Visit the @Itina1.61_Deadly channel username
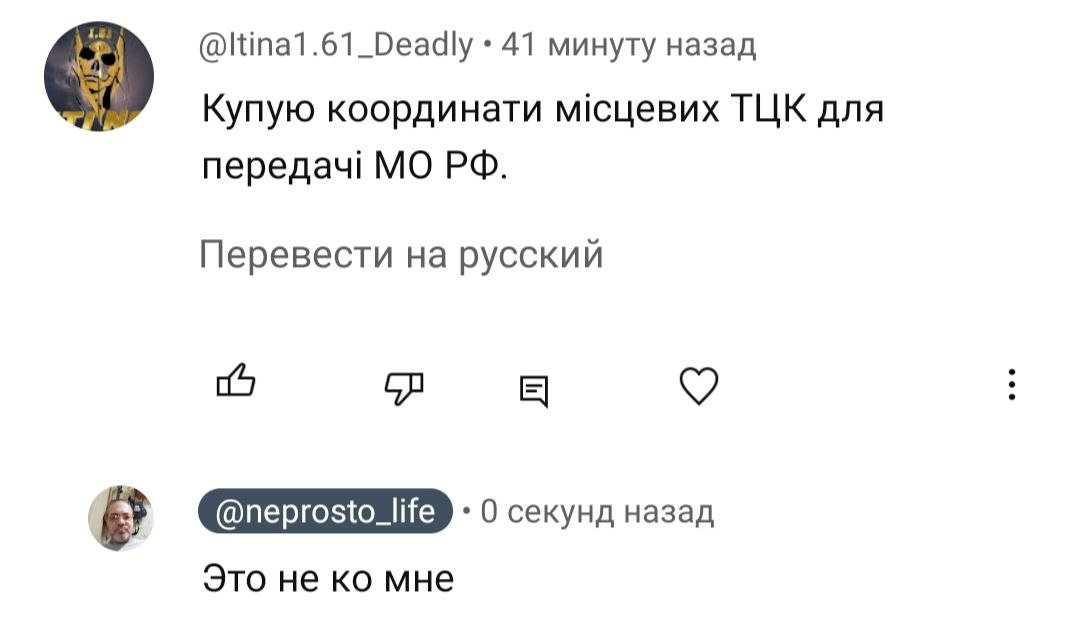Screen dimensions: 1080x641 [336, 45]
